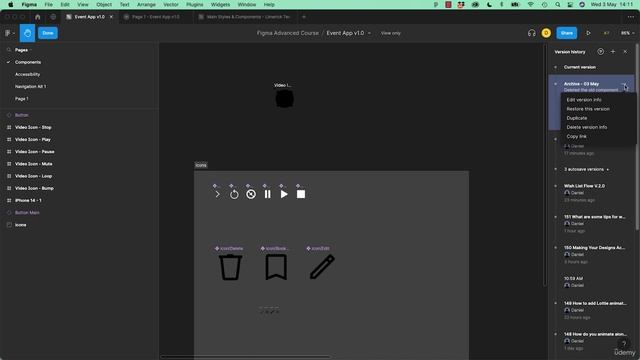Viewport: 640px width, 360px height.
Task: Click the yellow user avatar
Action: (546, 33)
